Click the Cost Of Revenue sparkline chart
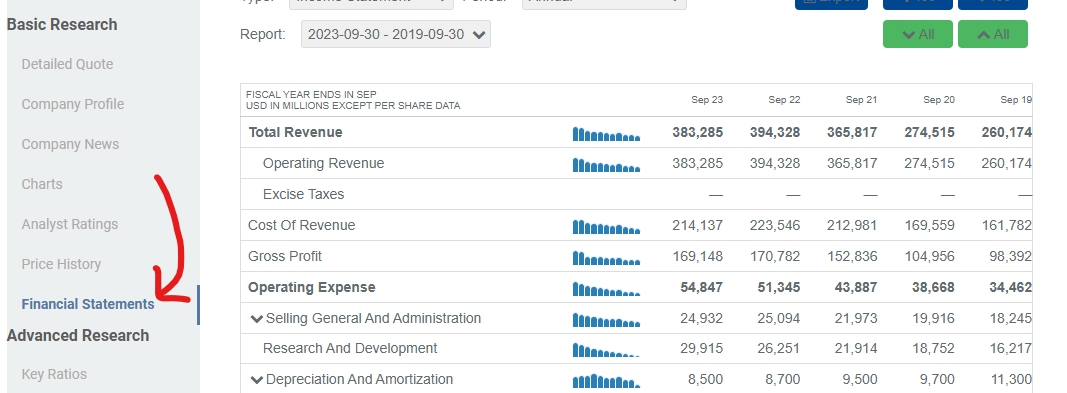1067x393 pixels. [x=606, y=226]
